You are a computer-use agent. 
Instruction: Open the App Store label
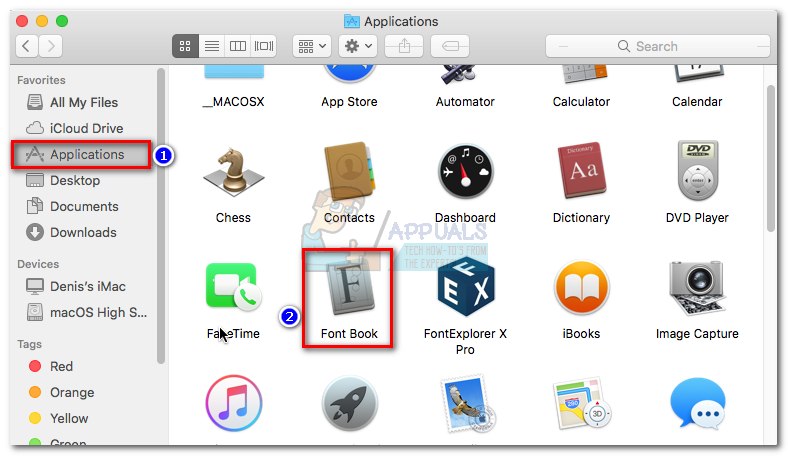pos(349,102)
